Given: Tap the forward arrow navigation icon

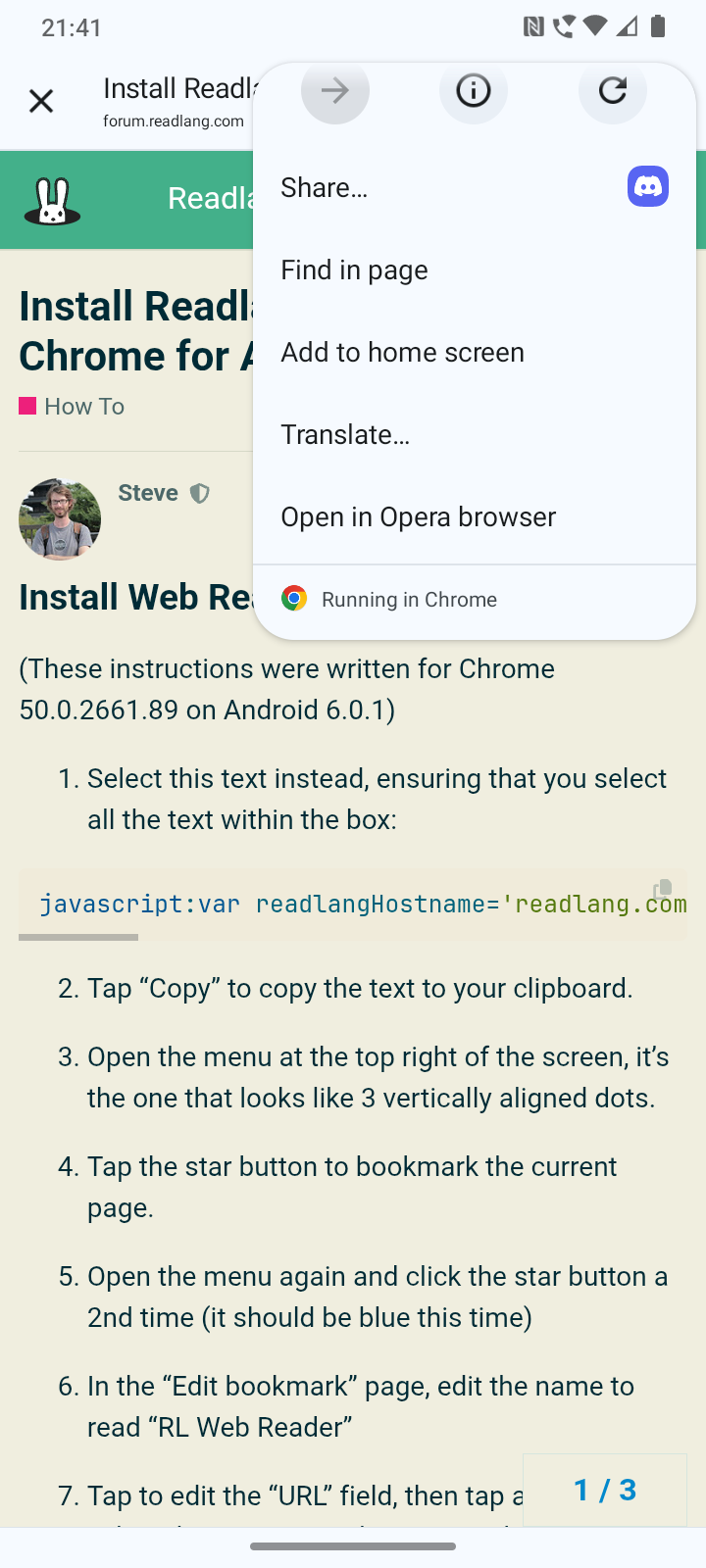Looking at the screenshot, I should point(334,91).
